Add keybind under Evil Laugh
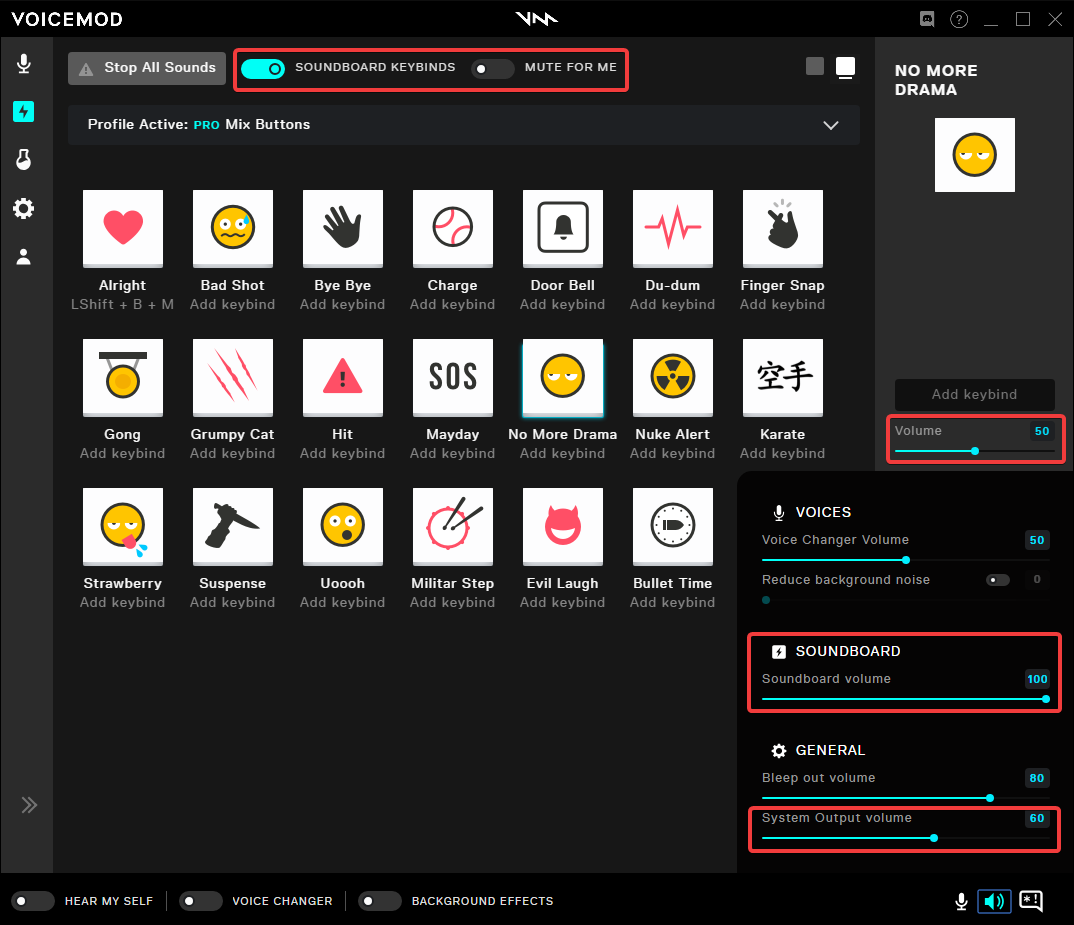Image resolution: width=1074 pixels, height=925 pixels. (x=563, y=602)
